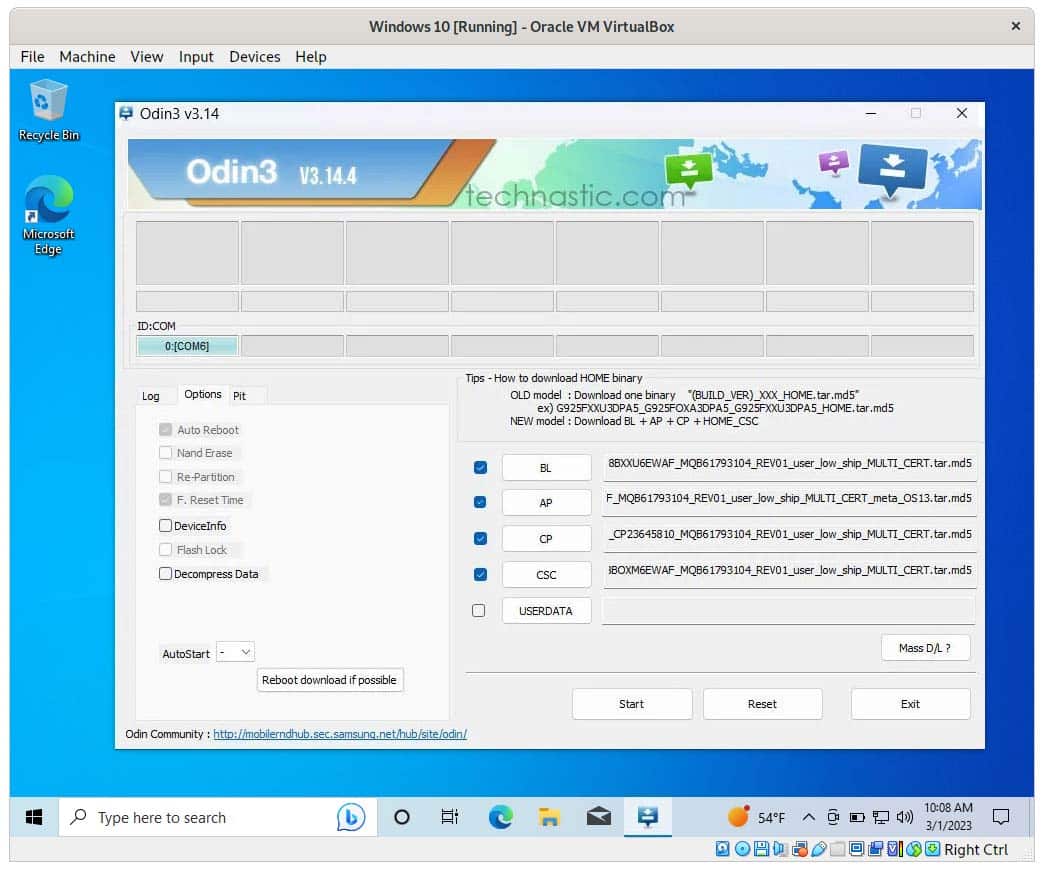Click VirtualBox mouse integration status icon

[x=914, y=849]
